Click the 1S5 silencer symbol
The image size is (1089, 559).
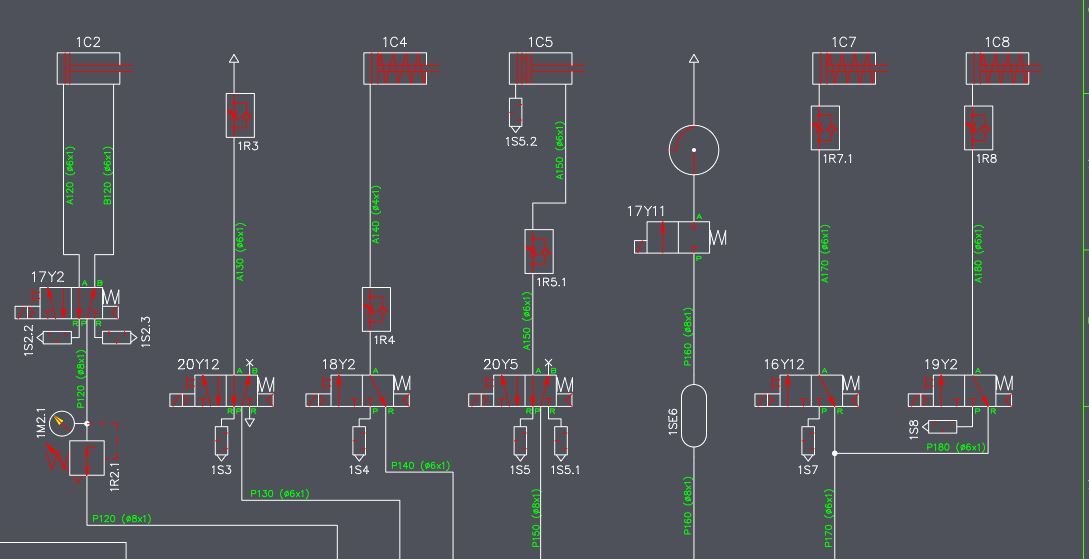pyautogui.click(x=520, y=443)
